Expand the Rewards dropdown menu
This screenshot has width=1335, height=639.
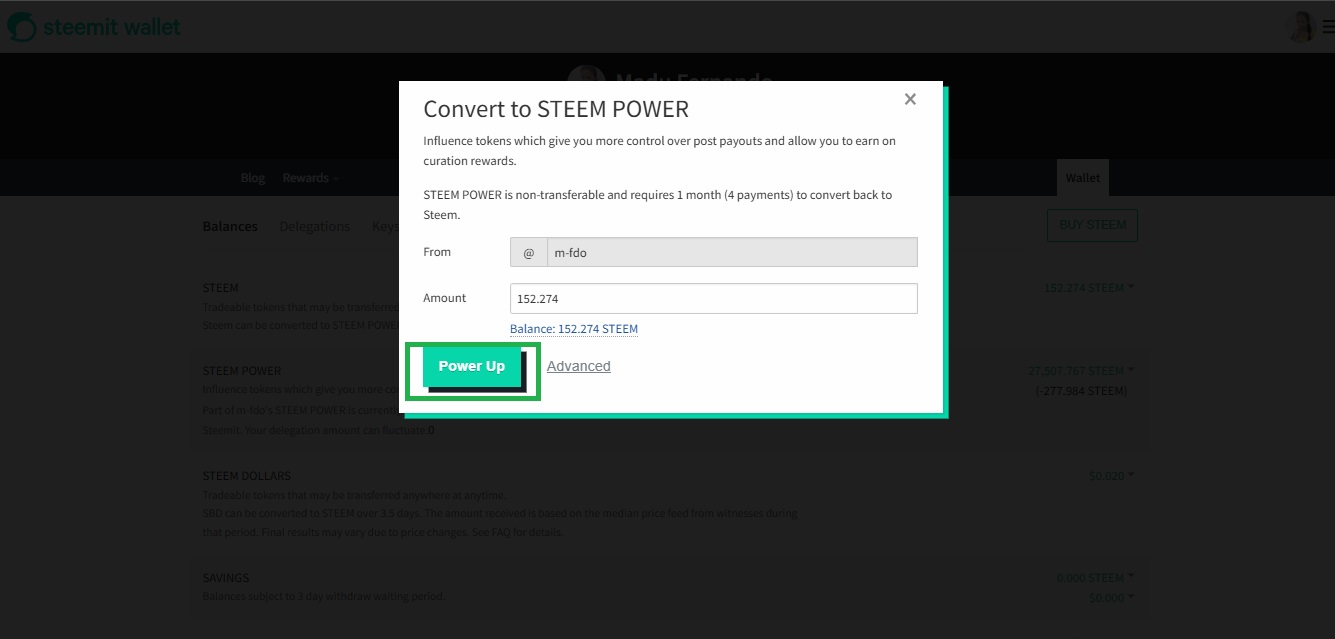tap(311, 178)
